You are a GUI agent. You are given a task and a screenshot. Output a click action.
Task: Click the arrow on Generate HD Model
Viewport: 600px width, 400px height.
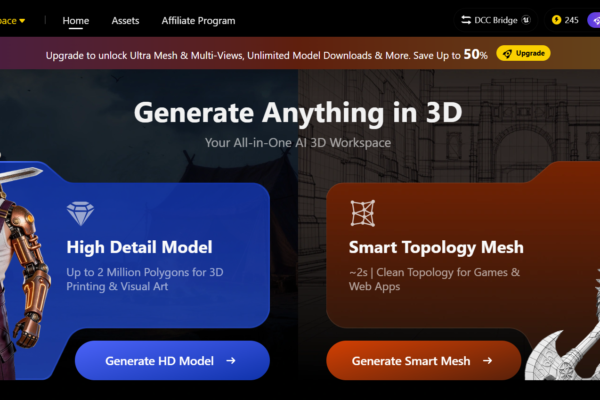pyautogui.click(x=231, y=361)
